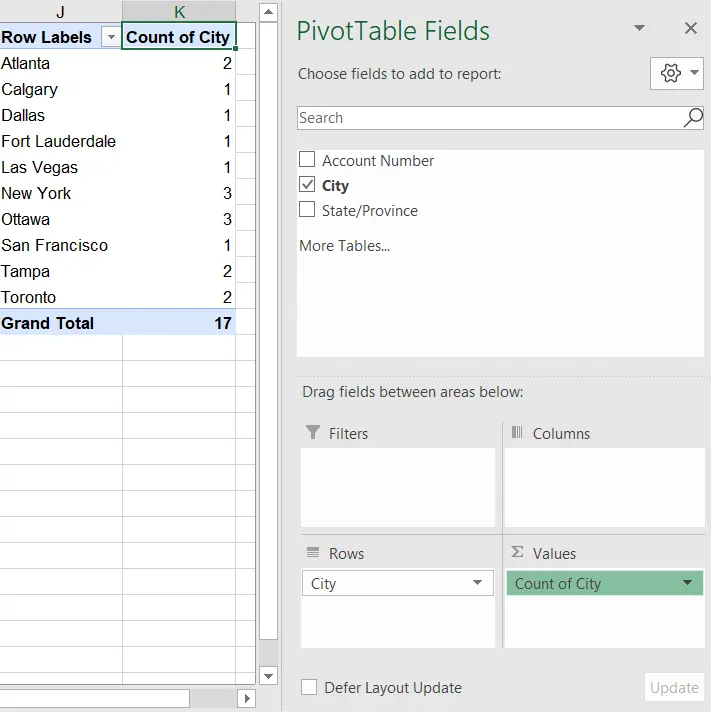Open the gear Tools settings menu
711x712 pixels.
click(x=677, y=73)
